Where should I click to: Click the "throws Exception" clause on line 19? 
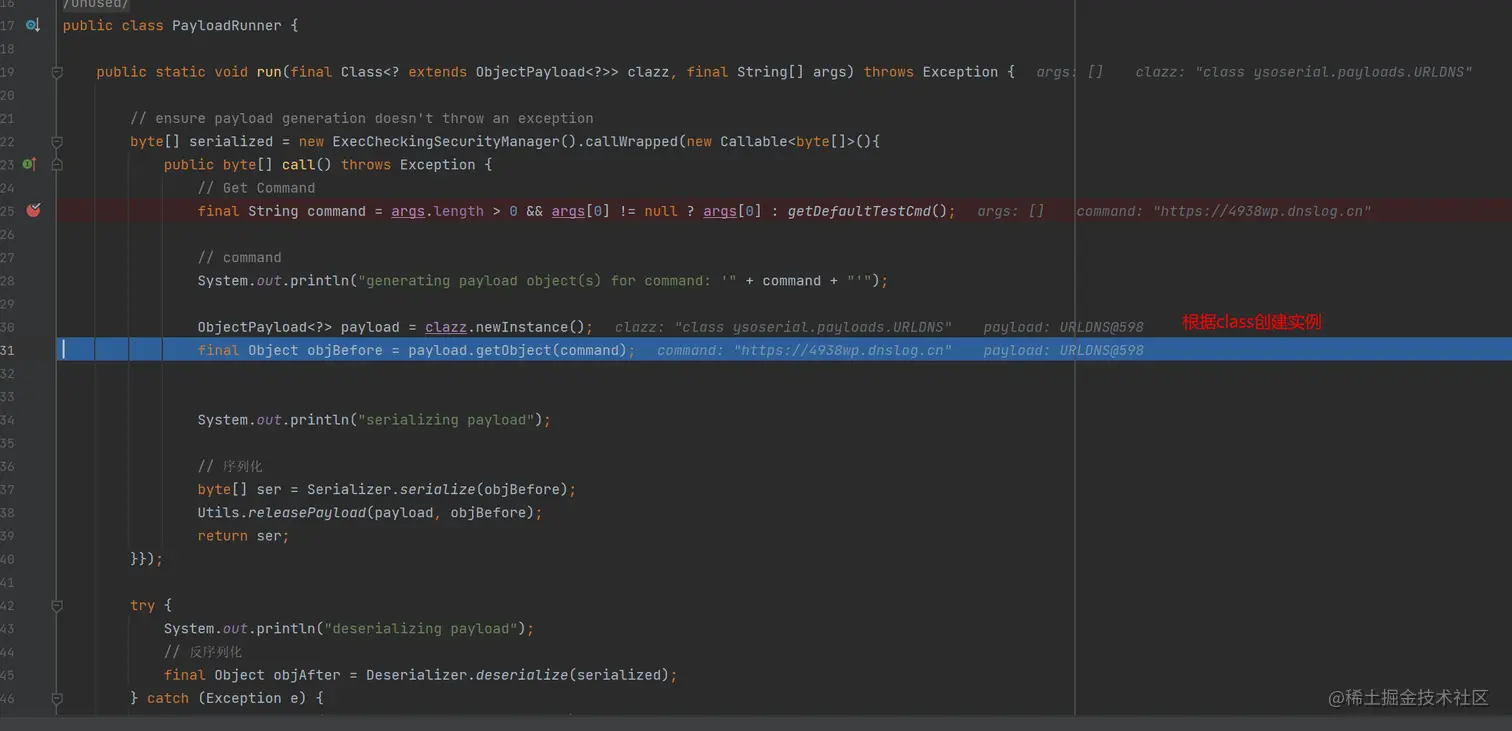(931, 72)
